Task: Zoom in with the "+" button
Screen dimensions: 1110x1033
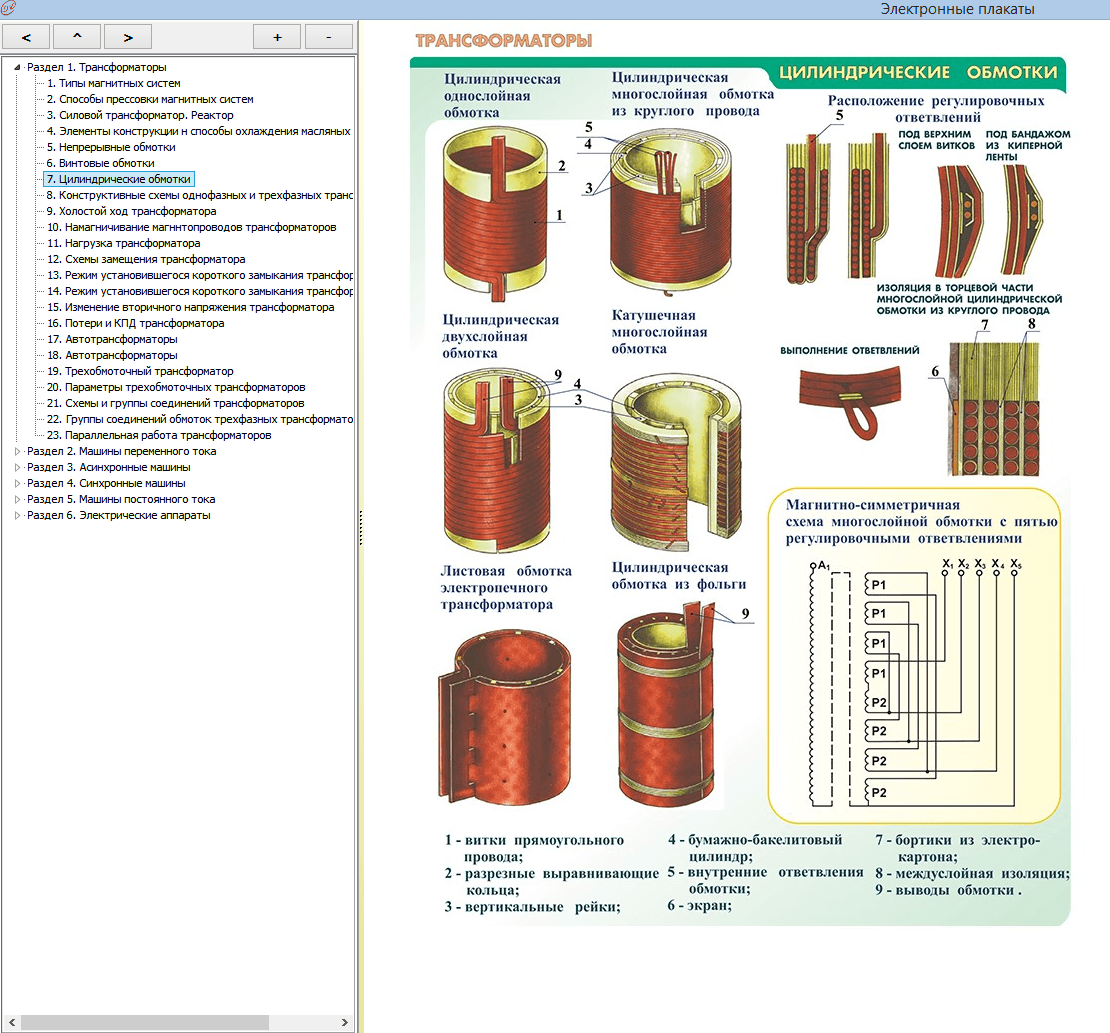Action: click(277, 37)
